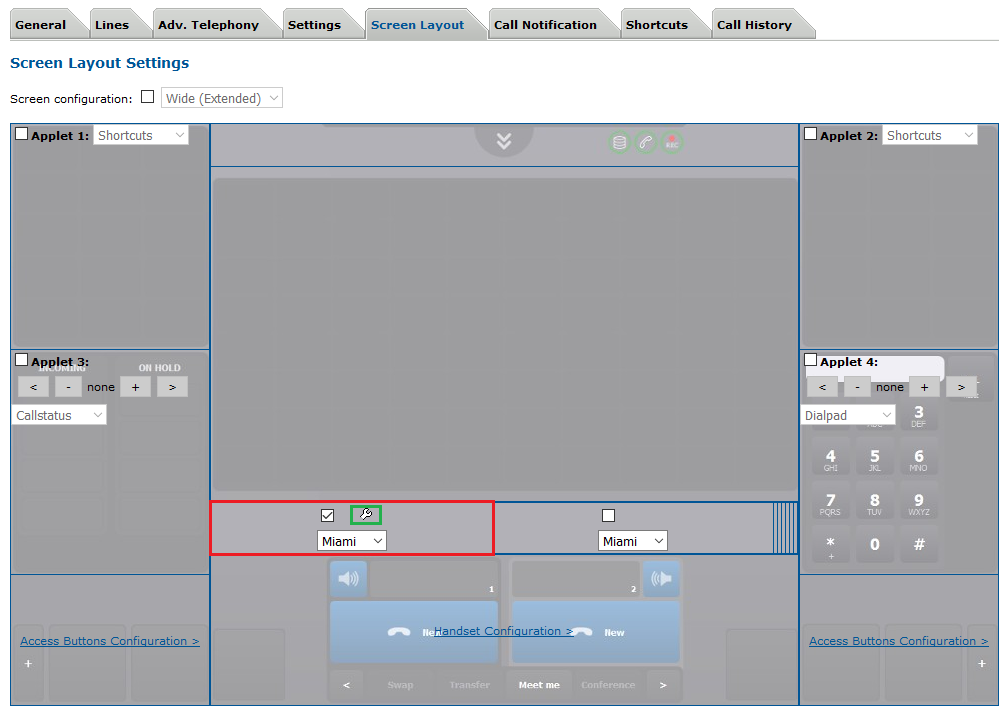Image resolution: width=1004 pixels, height=711 pixels.
Task: Check the empty box above the right Miami dropdown
Action: [x=608, y=515]
